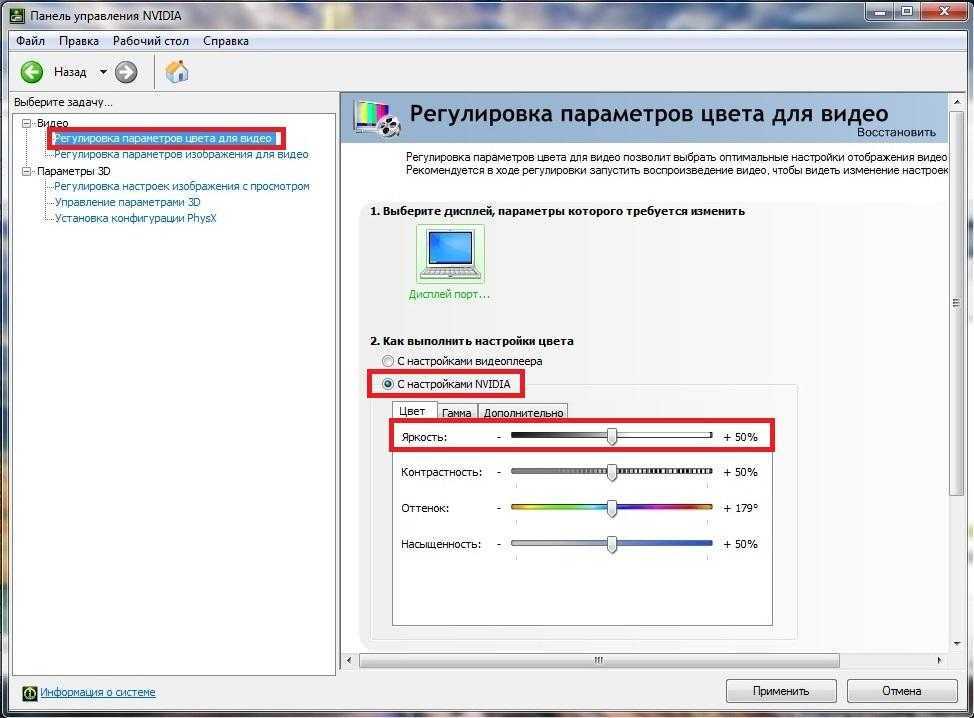This screenshot has height=718, width=974.
Task: Click the video color header icon
Action: (x=376, y=117)
